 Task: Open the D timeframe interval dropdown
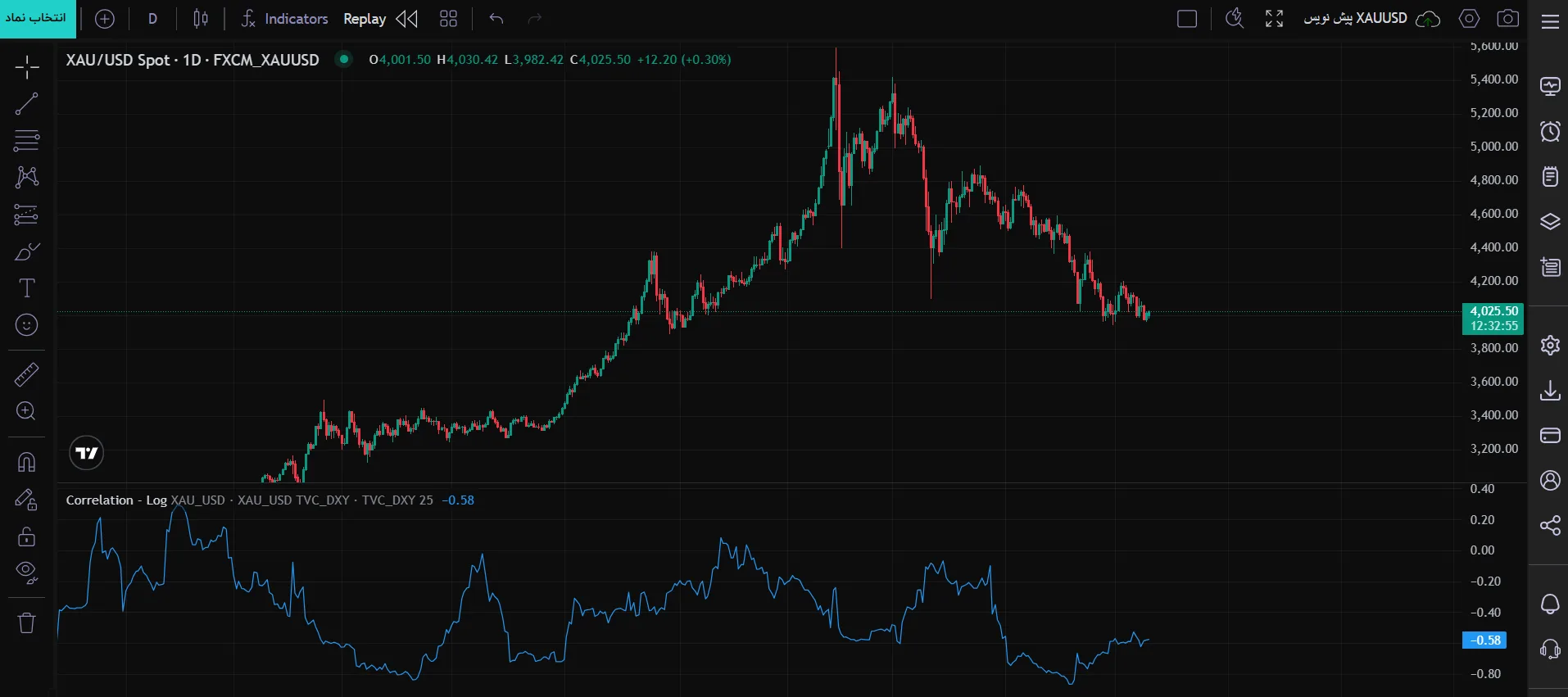click(x=152, y=19)
